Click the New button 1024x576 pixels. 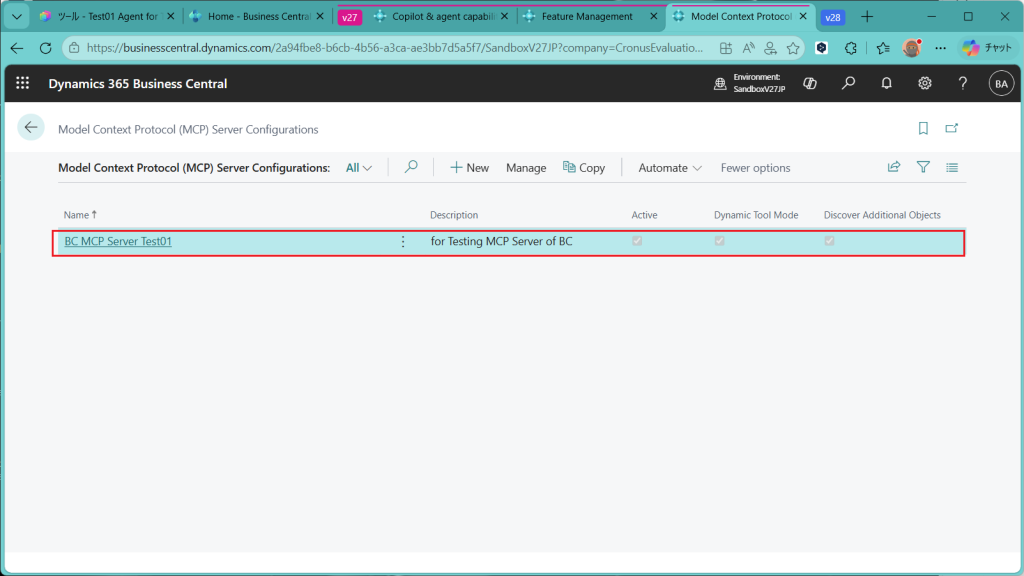click(469, 168)
